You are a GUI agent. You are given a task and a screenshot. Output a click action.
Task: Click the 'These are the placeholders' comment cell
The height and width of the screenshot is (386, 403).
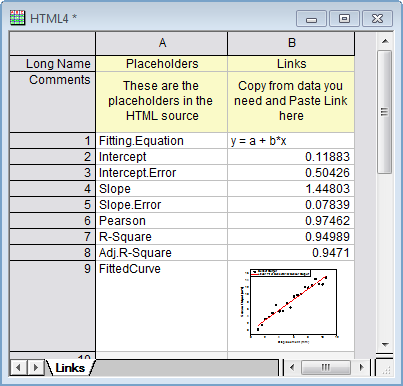[x=162, y=102]
